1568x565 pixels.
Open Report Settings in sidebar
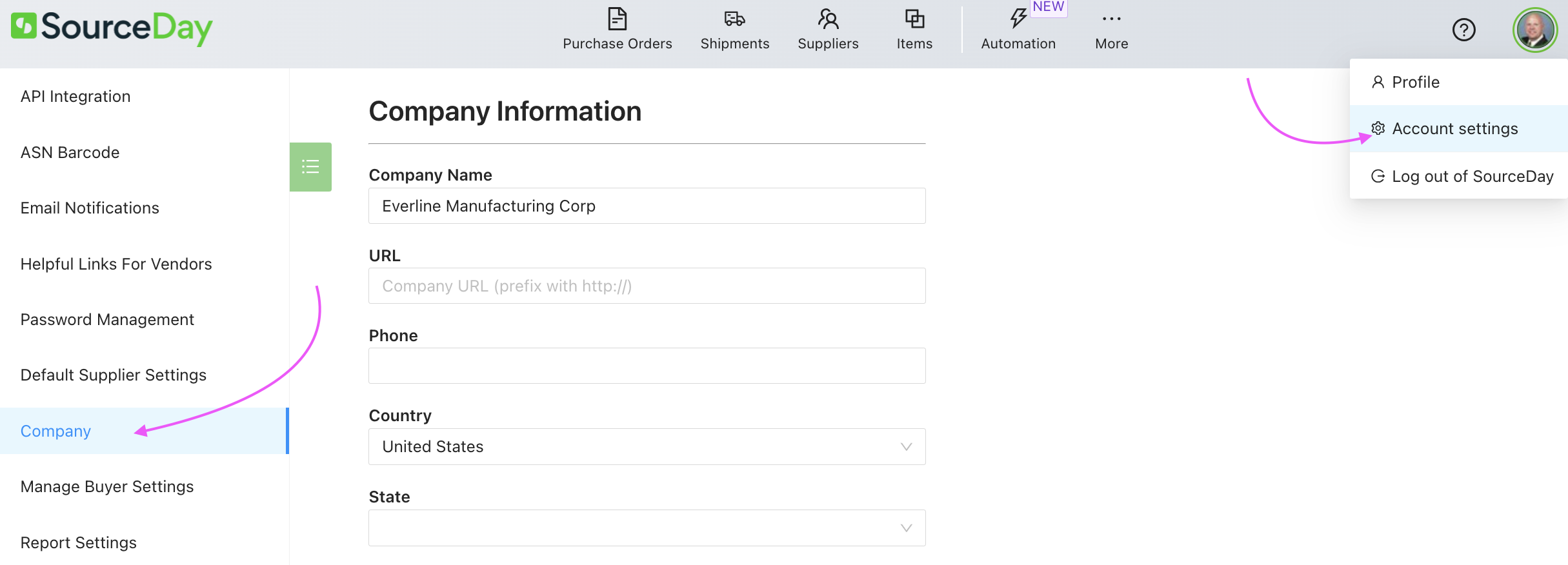79,542
